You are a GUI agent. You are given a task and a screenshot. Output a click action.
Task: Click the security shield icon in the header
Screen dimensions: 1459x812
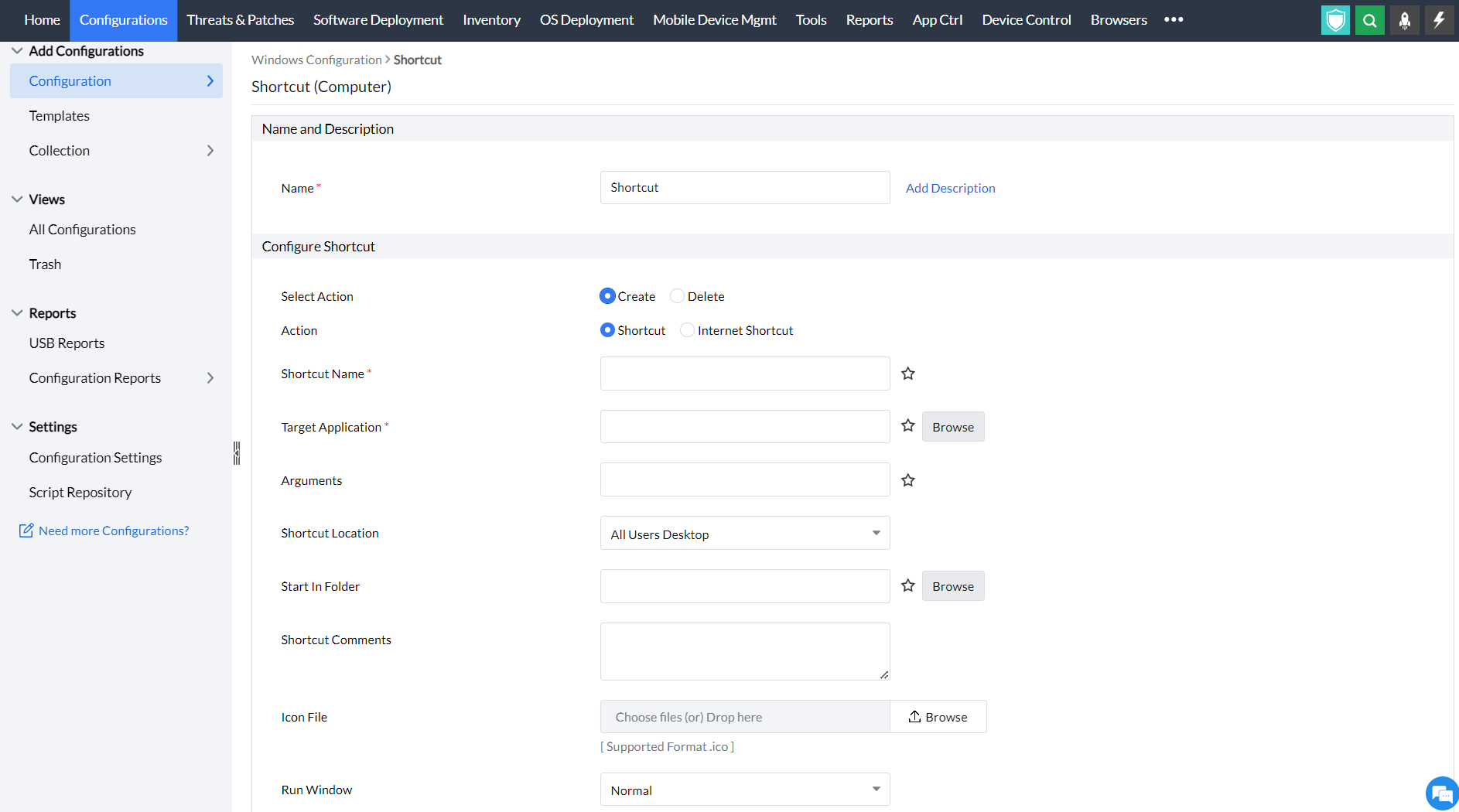1335,20
